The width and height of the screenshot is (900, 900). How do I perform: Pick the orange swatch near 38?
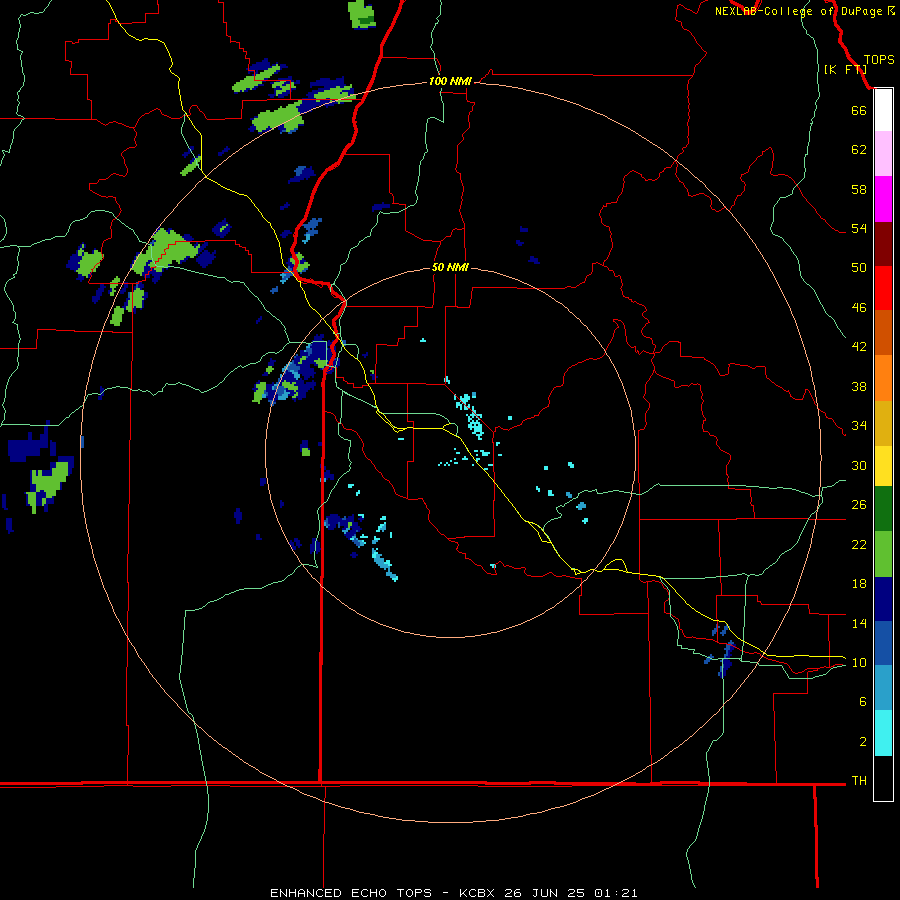(883, 378)
